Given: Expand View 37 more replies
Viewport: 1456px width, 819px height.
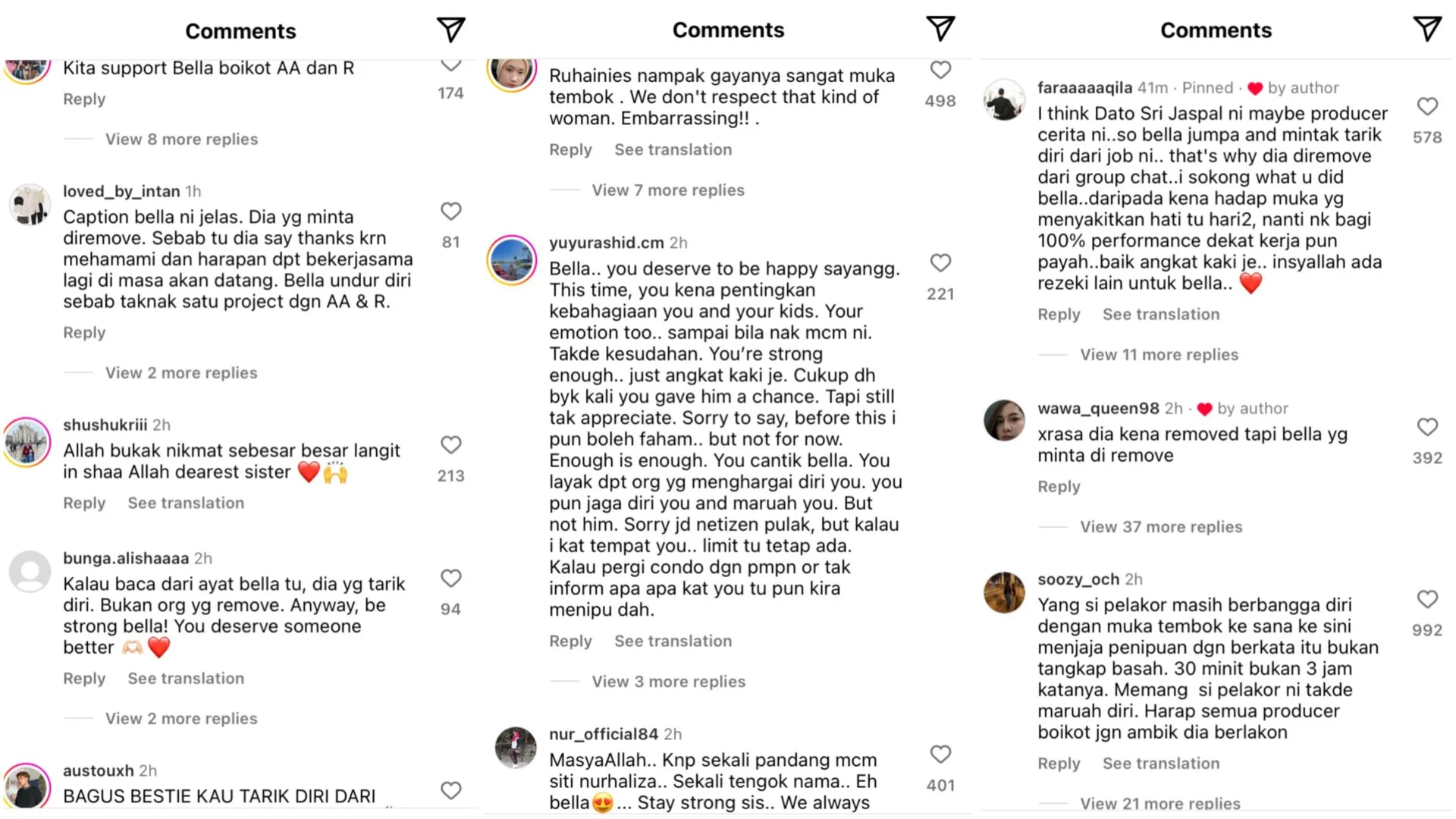Looking at the screenshot, I should click(1160, 527).
